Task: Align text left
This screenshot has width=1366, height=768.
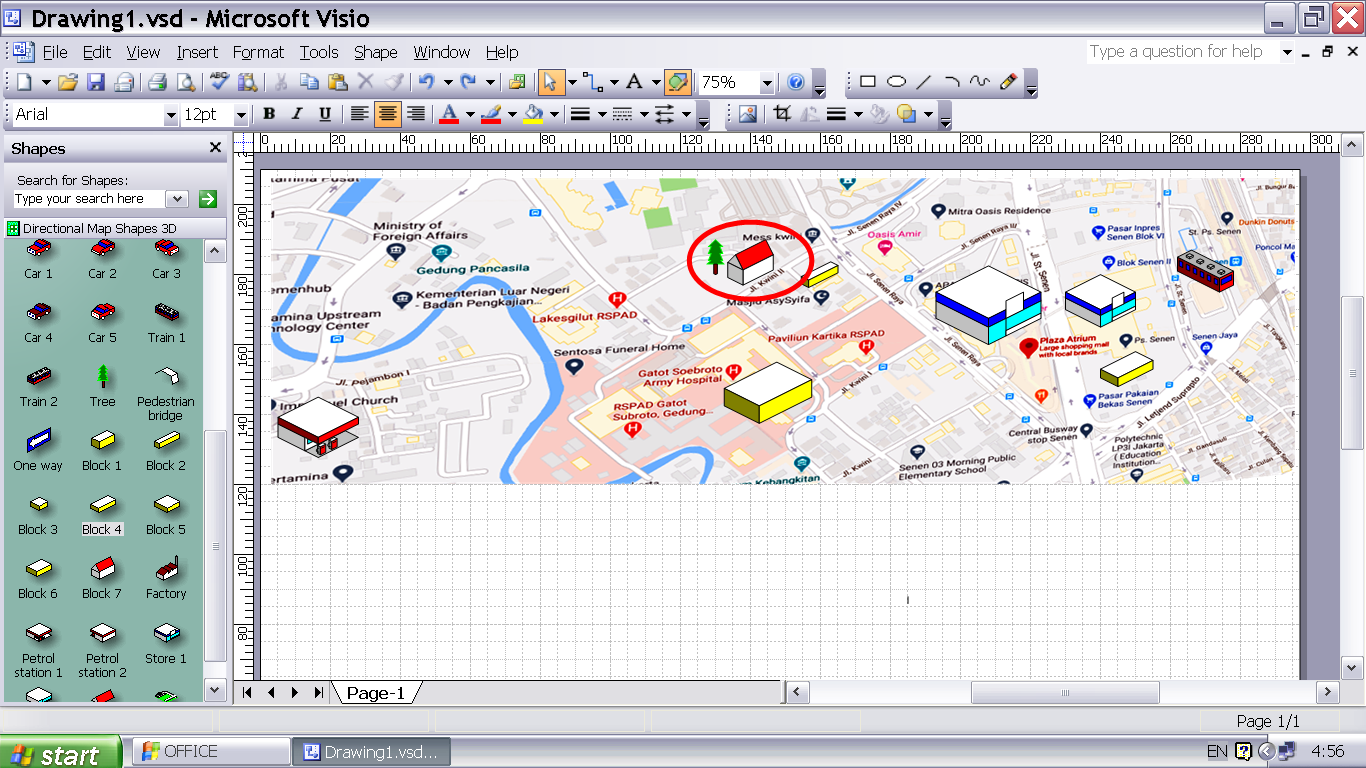Action: 360,114
